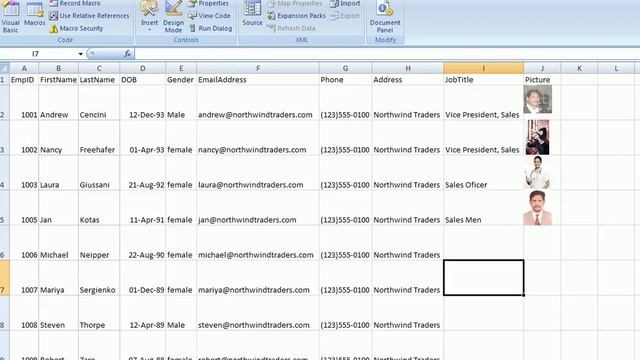Toggle Design Mode

pos(173,17)
